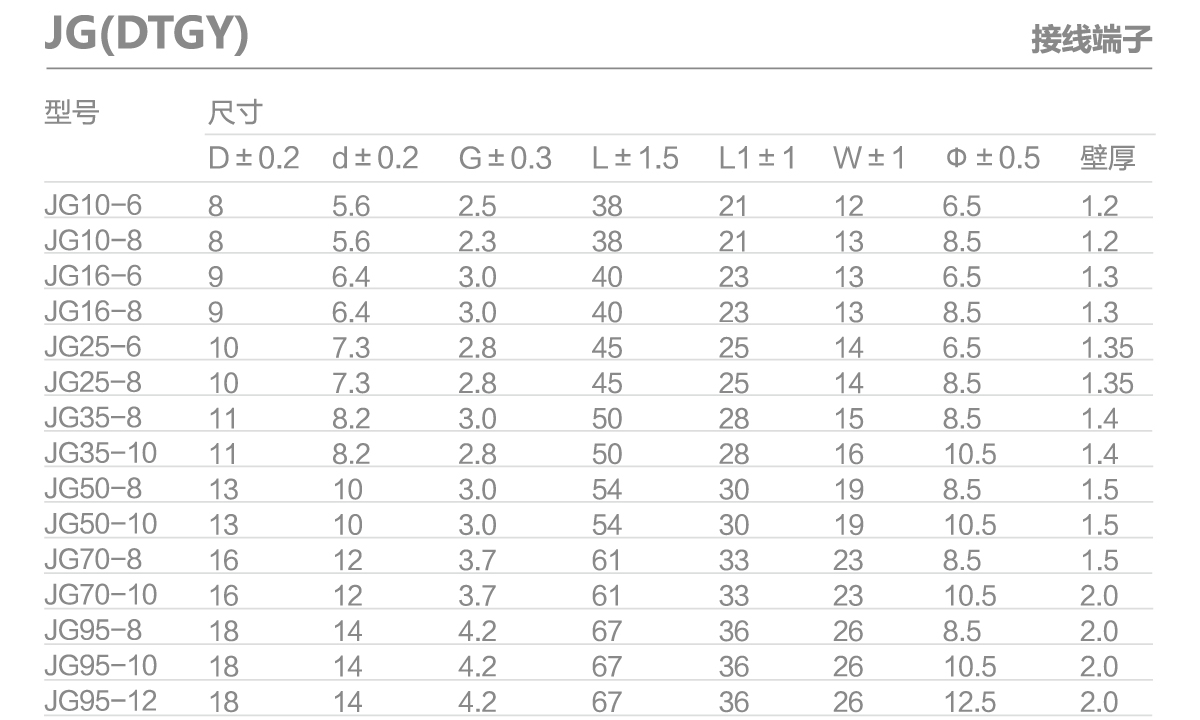Click the 壁厚 column header
Image resolution: width=1200 pixels, height=720 pixels.
point(1108,158)
